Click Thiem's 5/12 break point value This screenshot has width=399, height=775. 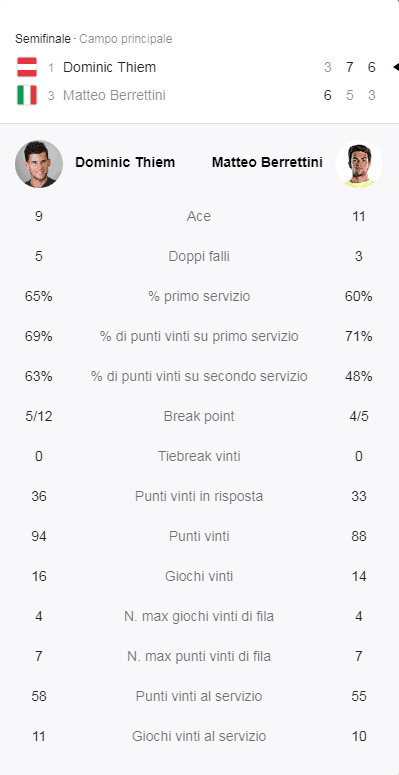coord(39,416)
